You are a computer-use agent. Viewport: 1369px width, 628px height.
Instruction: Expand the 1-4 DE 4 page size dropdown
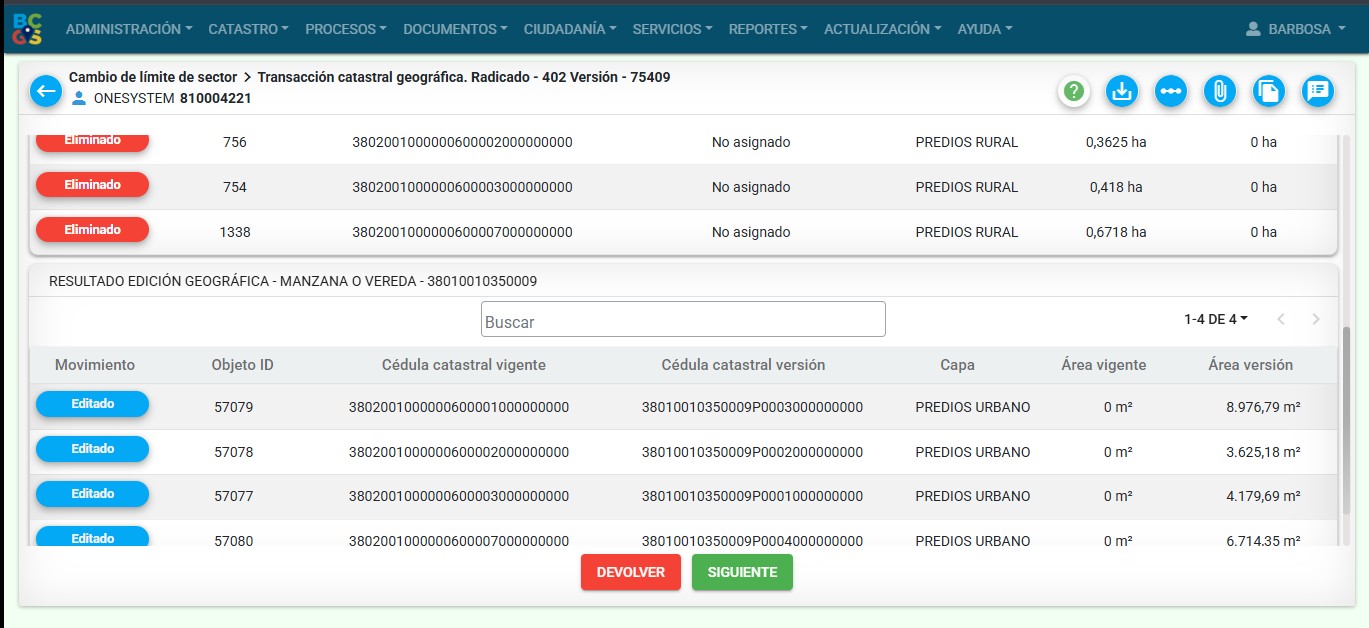tap(1216, 319)
